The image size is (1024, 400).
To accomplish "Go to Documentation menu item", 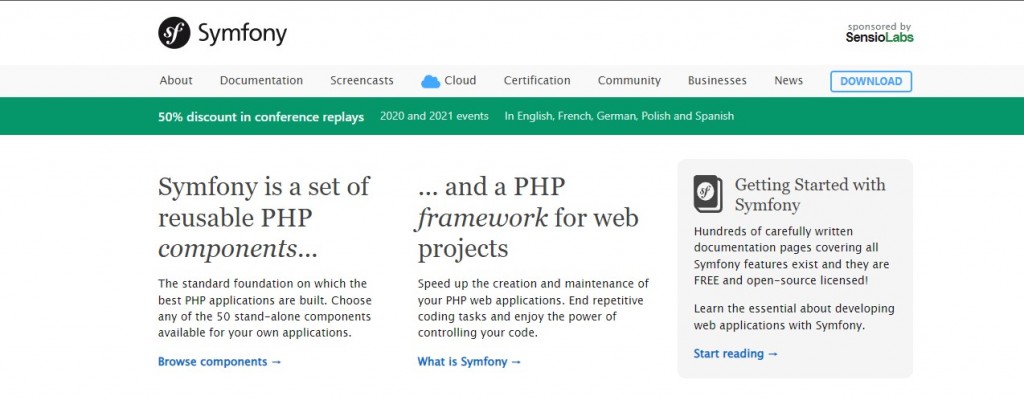I will [x=261, y=80].
